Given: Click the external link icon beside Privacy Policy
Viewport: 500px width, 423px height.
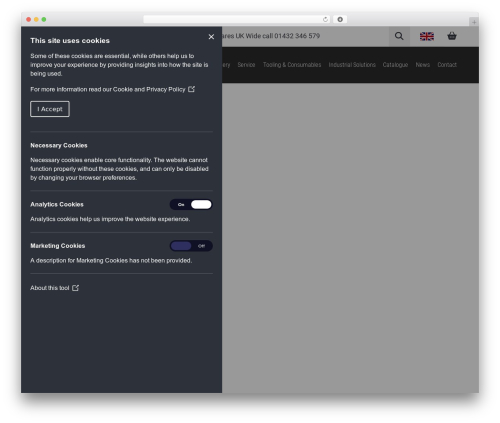Looking at the screenshot, I should click(191, 89).
